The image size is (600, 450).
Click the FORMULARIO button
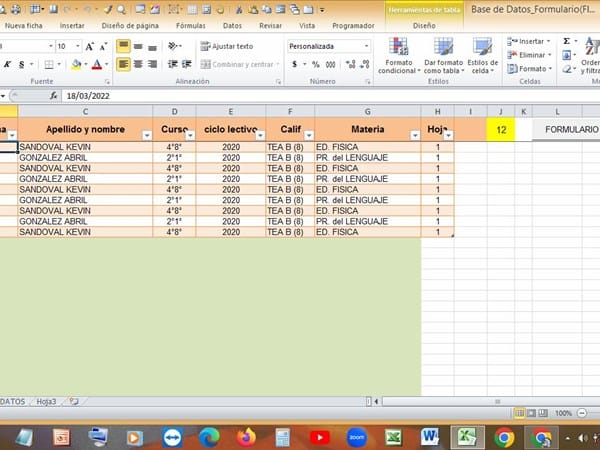coord(565,129)
